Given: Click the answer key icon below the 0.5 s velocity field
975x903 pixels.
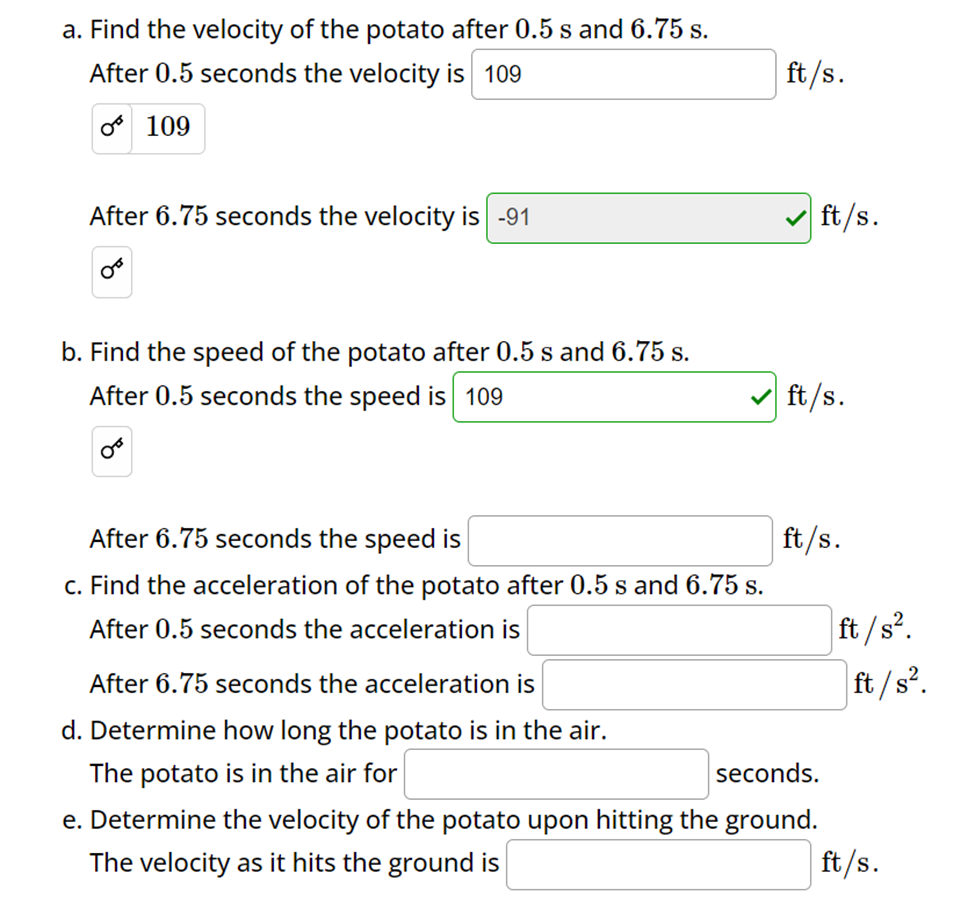Looking at the screenshot, I should pos(111,128).
